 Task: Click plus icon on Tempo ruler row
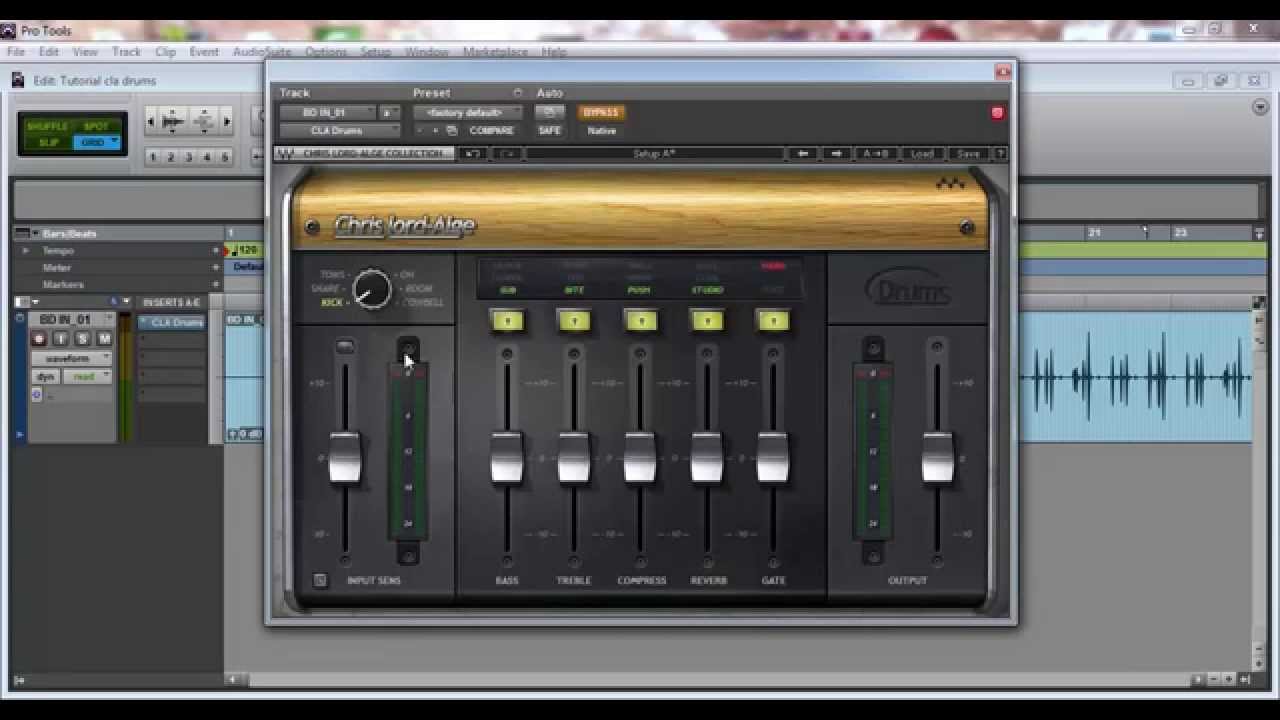215,250
